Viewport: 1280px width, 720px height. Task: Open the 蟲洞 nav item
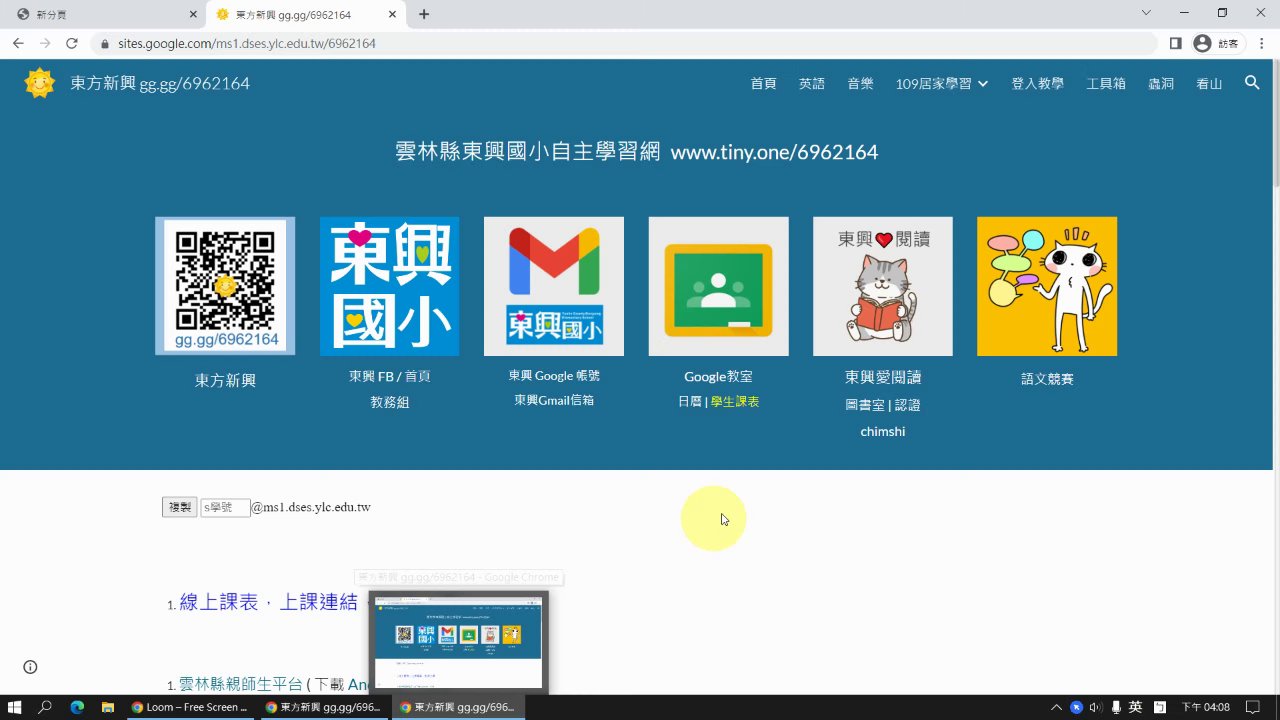(x=1161, y=84)
